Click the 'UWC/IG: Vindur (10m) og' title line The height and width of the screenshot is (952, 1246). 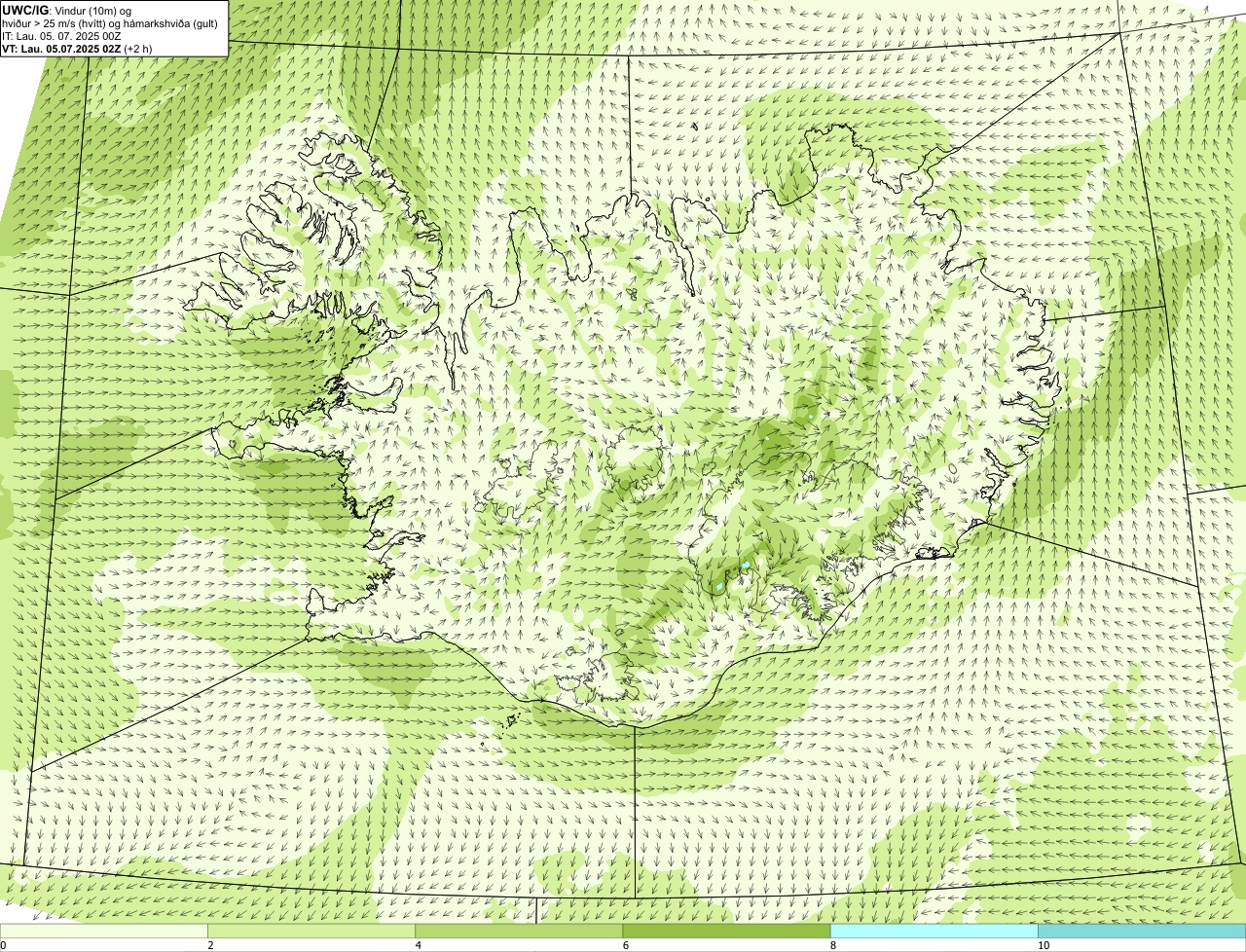coord(67,10)
